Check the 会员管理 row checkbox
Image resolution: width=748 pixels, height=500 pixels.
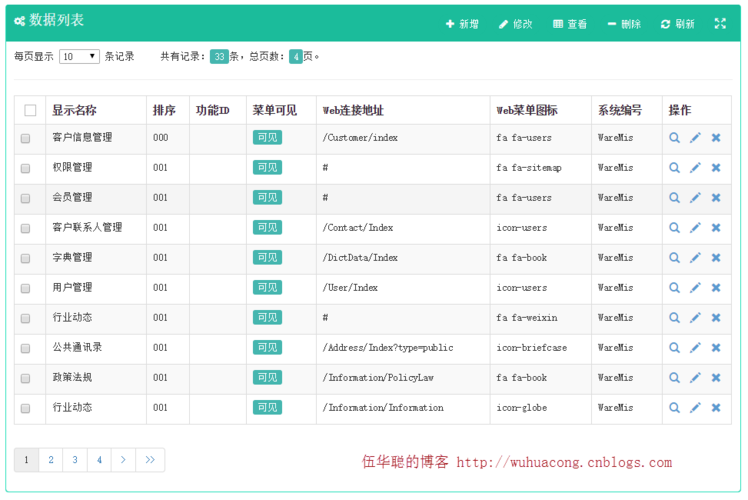[25, 198]
